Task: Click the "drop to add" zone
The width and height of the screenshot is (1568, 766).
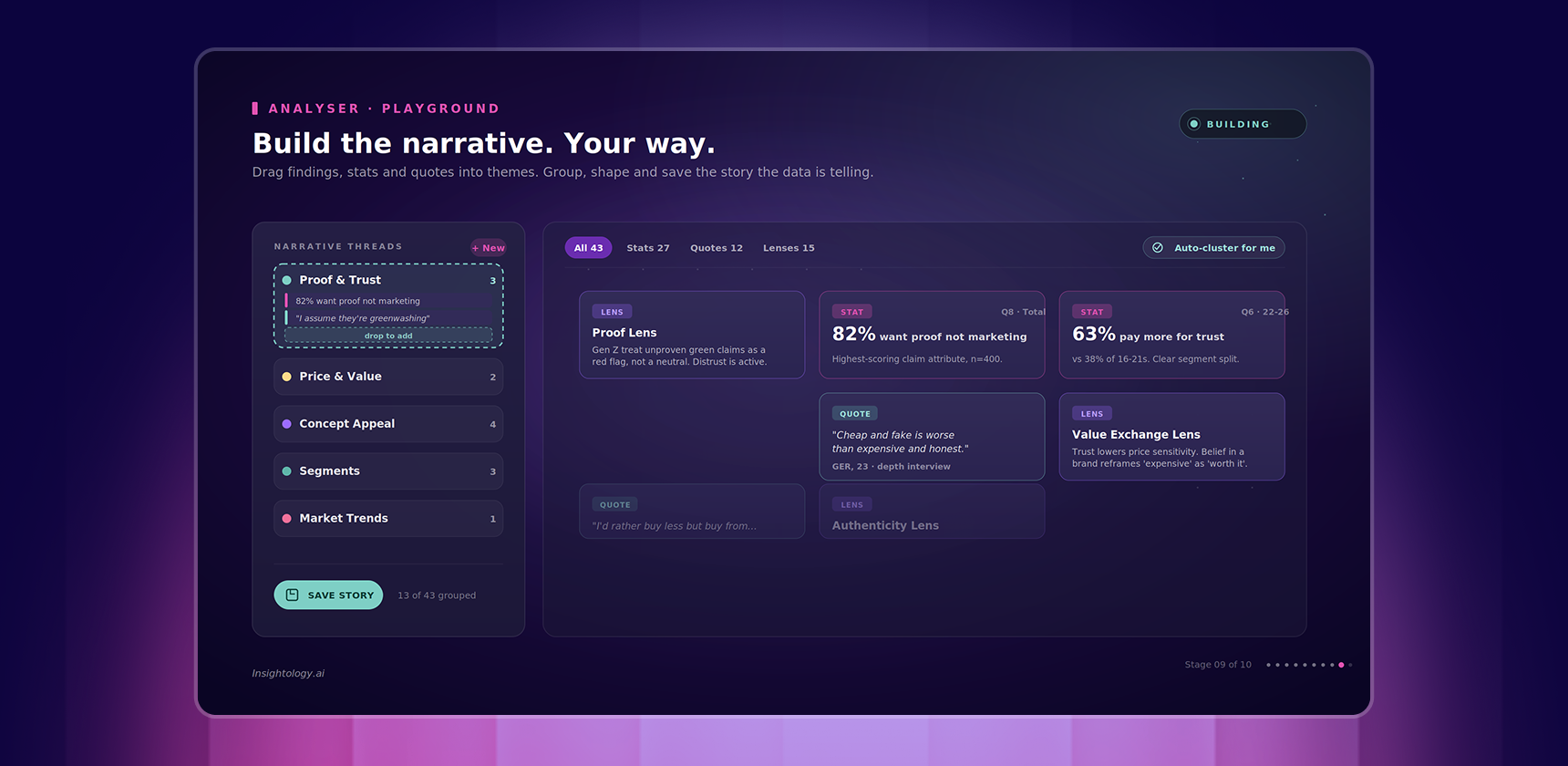Action: 388,336
